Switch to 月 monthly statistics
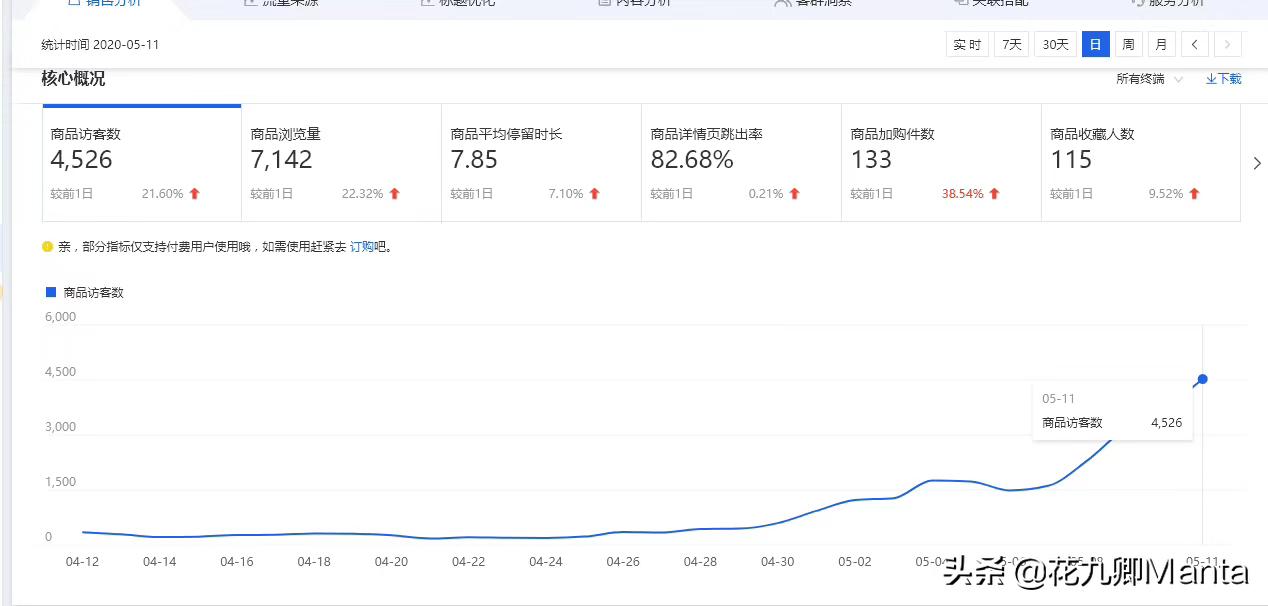The width and height of the screenshot is (1268, 606). click(x=1160, y=44)
